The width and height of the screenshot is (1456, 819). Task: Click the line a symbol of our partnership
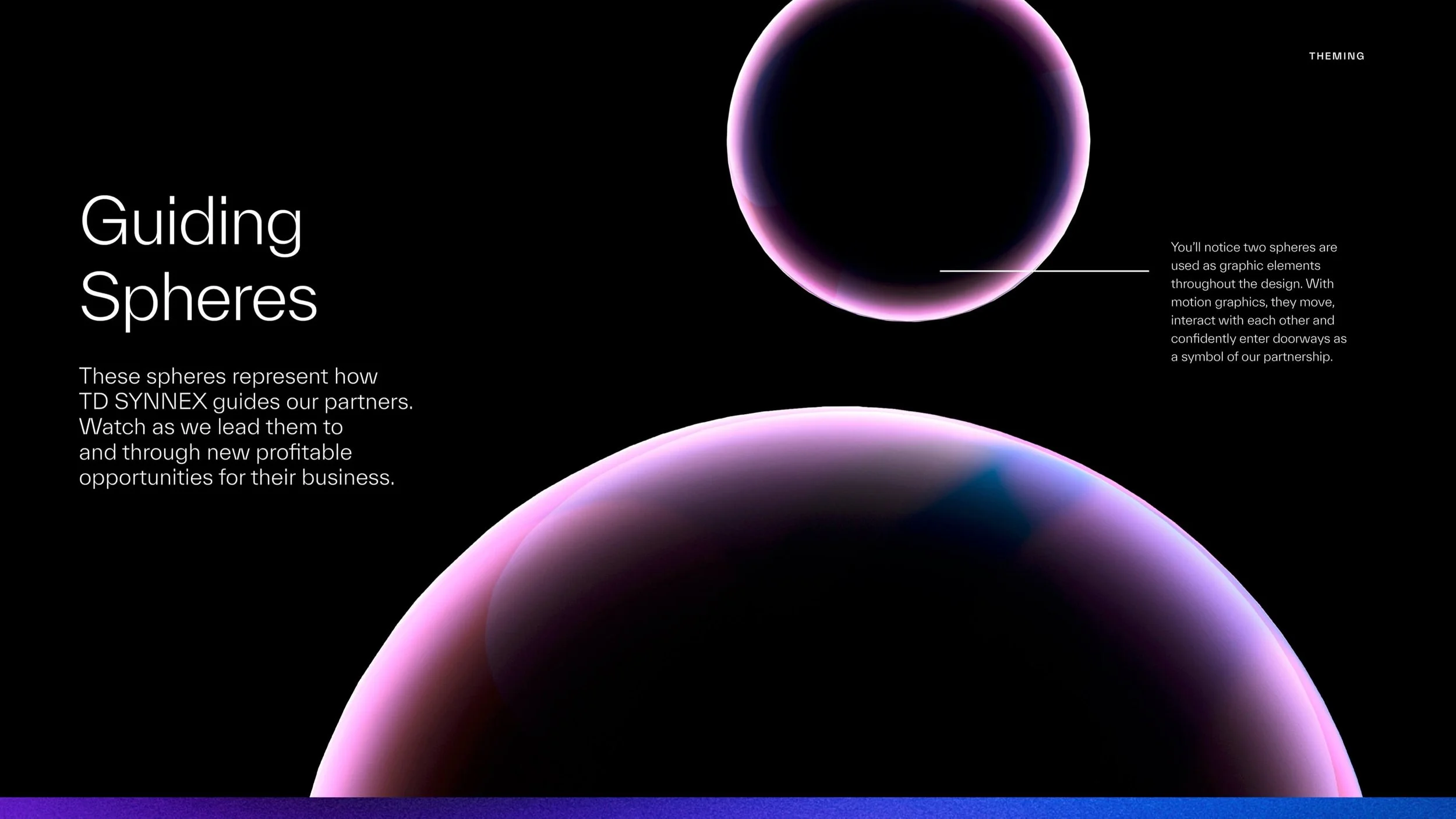[x=1251, y=356]
